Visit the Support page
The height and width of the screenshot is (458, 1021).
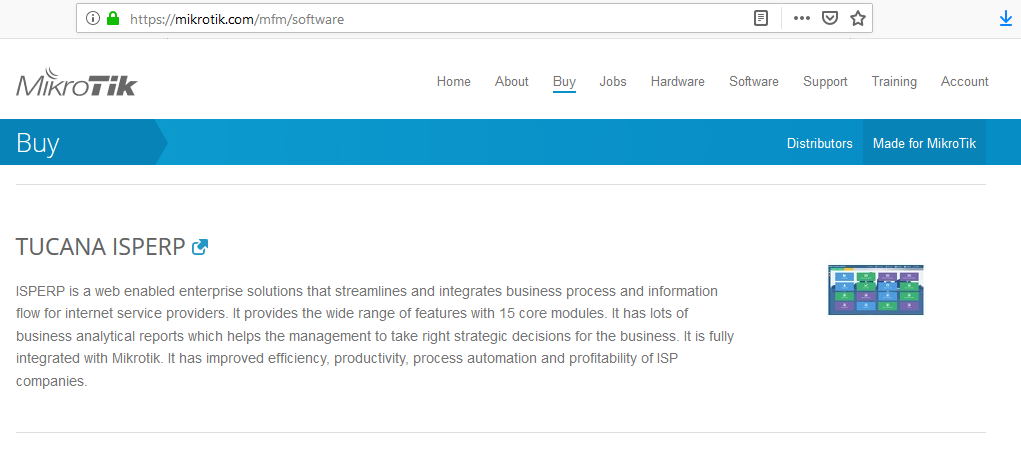[825, 82]
